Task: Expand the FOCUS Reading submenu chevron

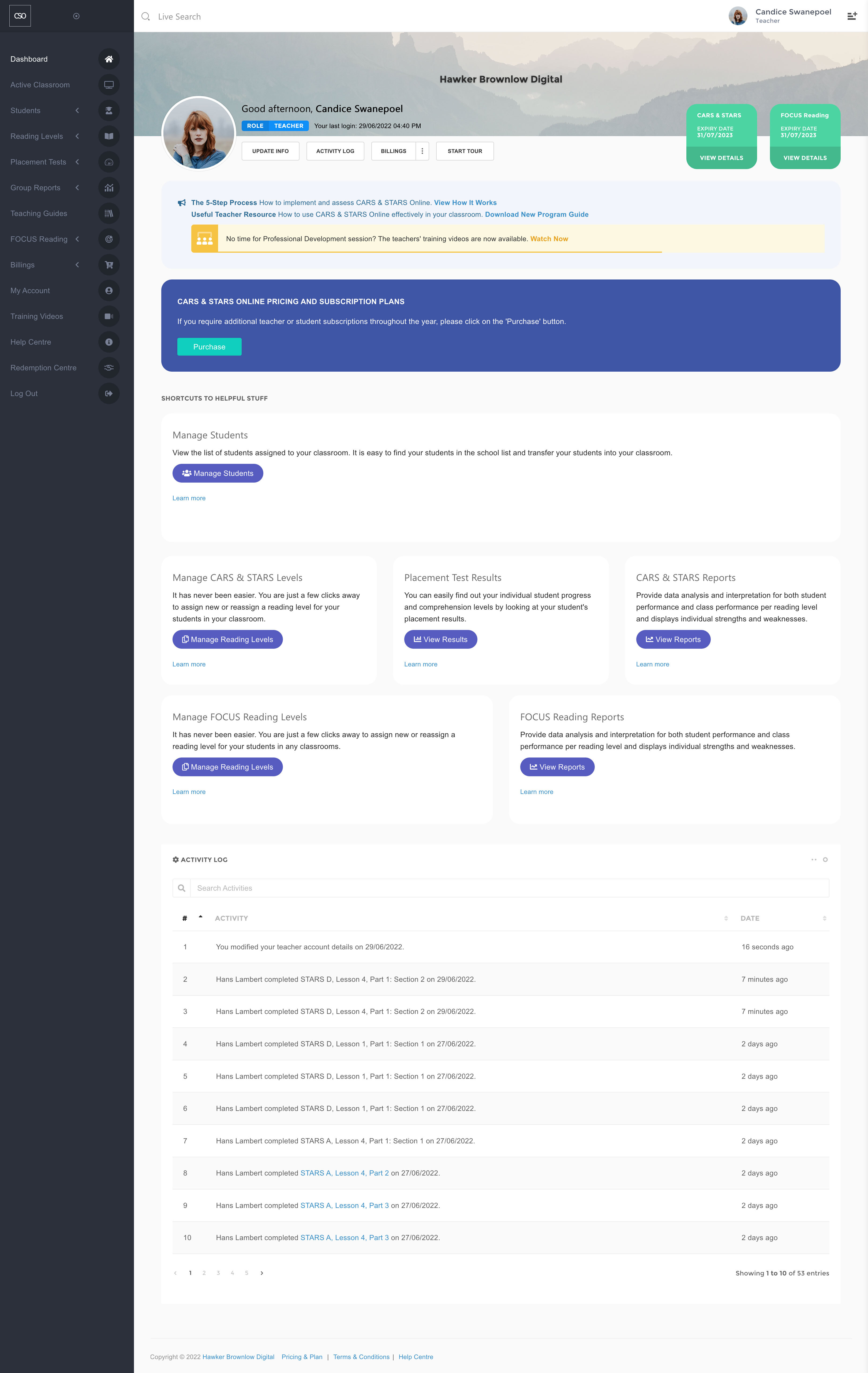Action: point(77,239)
